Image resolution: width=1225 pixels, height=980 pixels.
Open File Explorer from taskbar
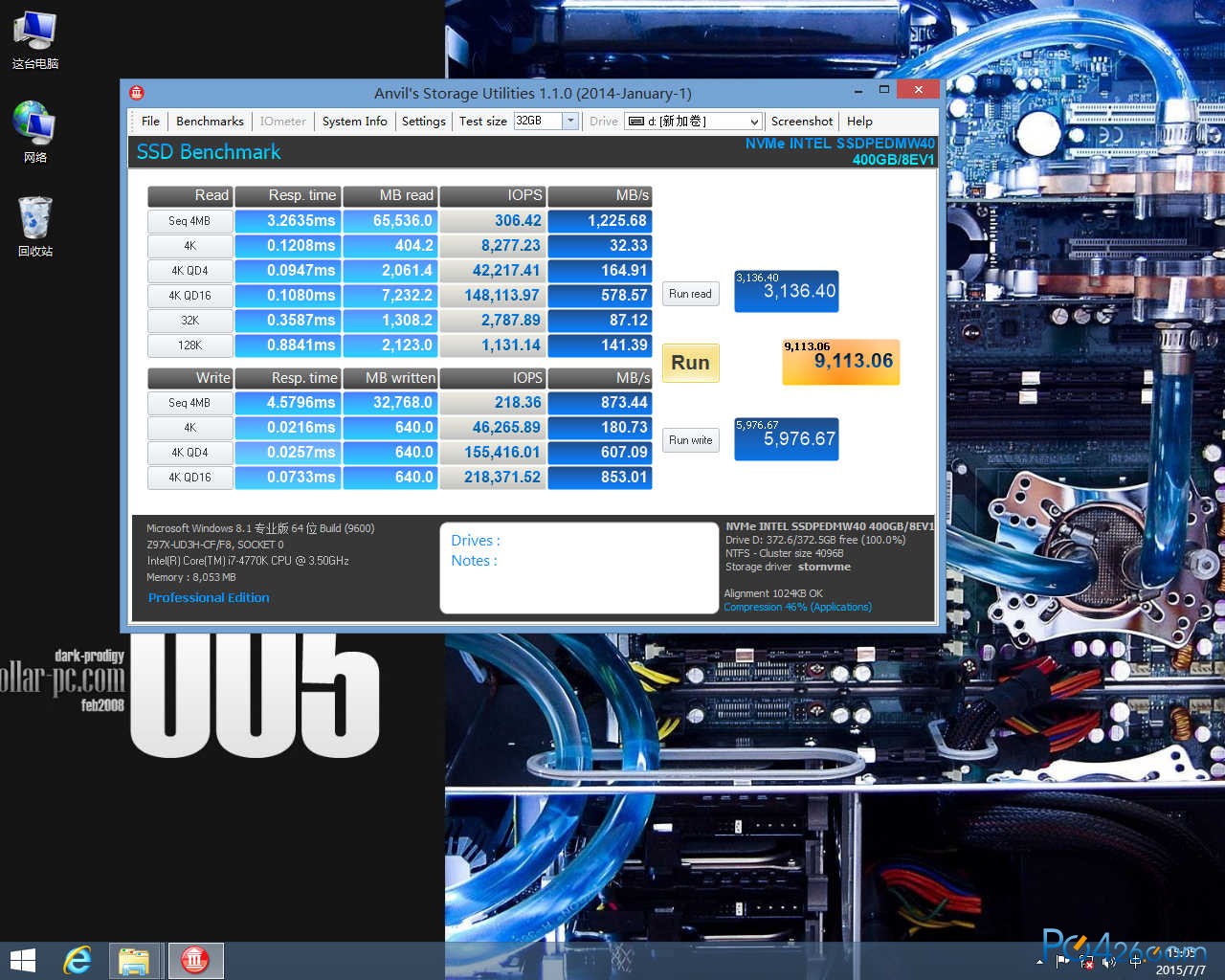coord(134,961)
